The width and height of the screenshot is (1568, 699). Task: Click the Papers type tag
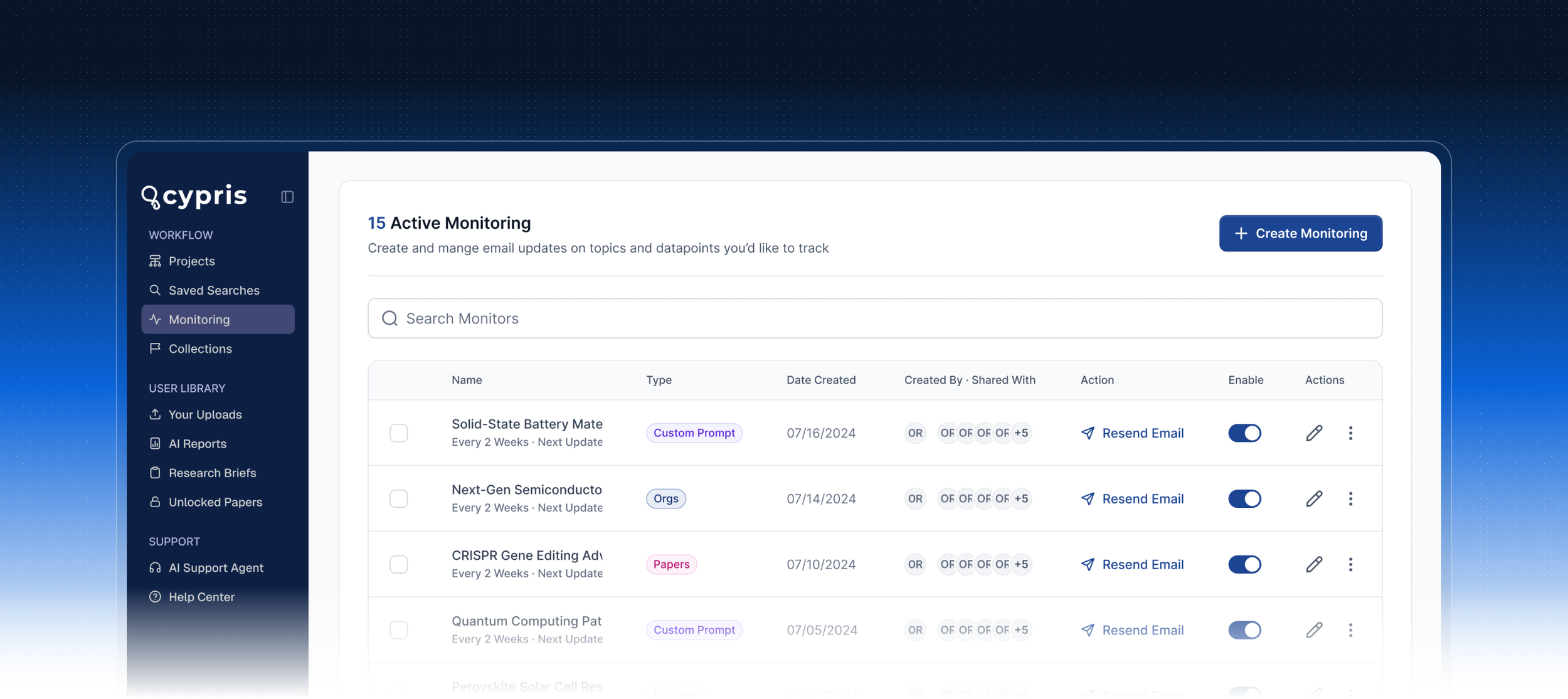(x=671, y=564)
